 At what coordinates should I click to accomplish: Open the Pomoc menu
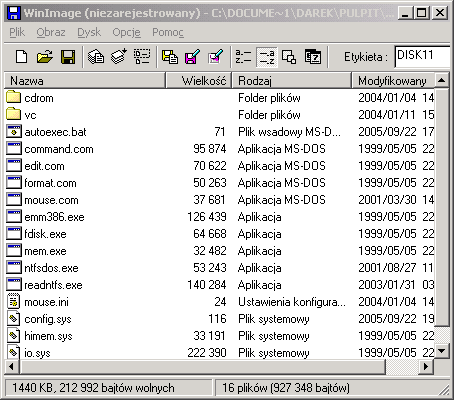[x=168, y=32]
